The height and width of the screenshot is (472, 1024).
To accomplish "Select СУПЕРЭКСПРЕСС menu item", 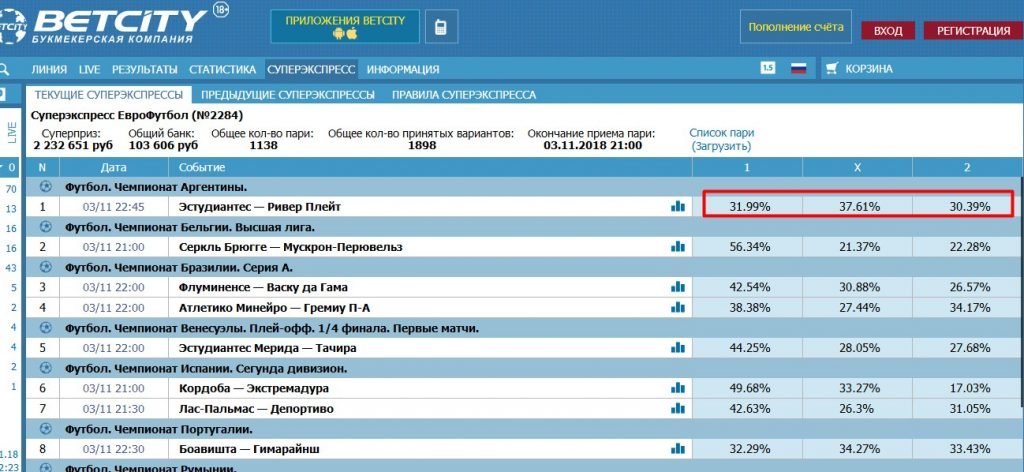I will [x=312, y=69].
